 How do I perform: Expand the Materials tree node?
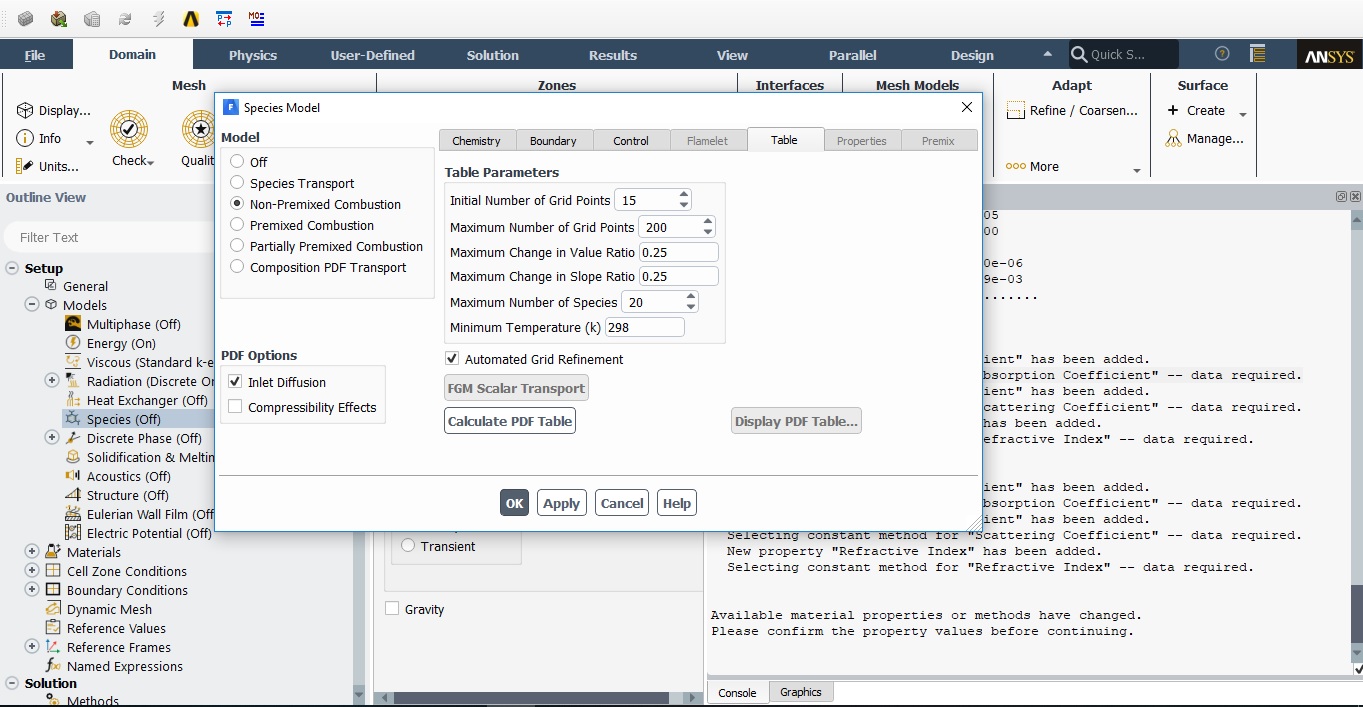32,551
